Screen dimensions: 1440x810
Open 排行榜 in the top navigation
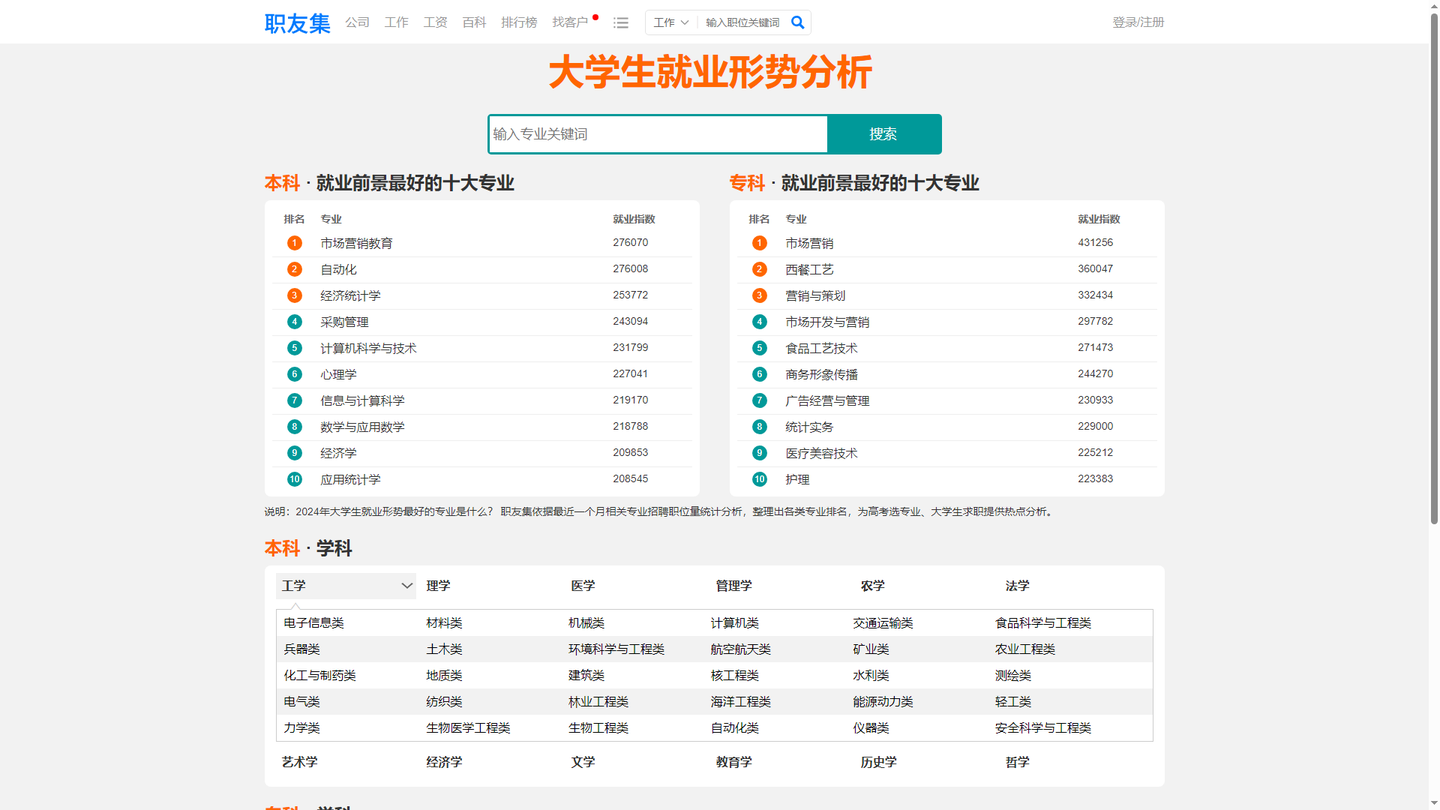519,22
